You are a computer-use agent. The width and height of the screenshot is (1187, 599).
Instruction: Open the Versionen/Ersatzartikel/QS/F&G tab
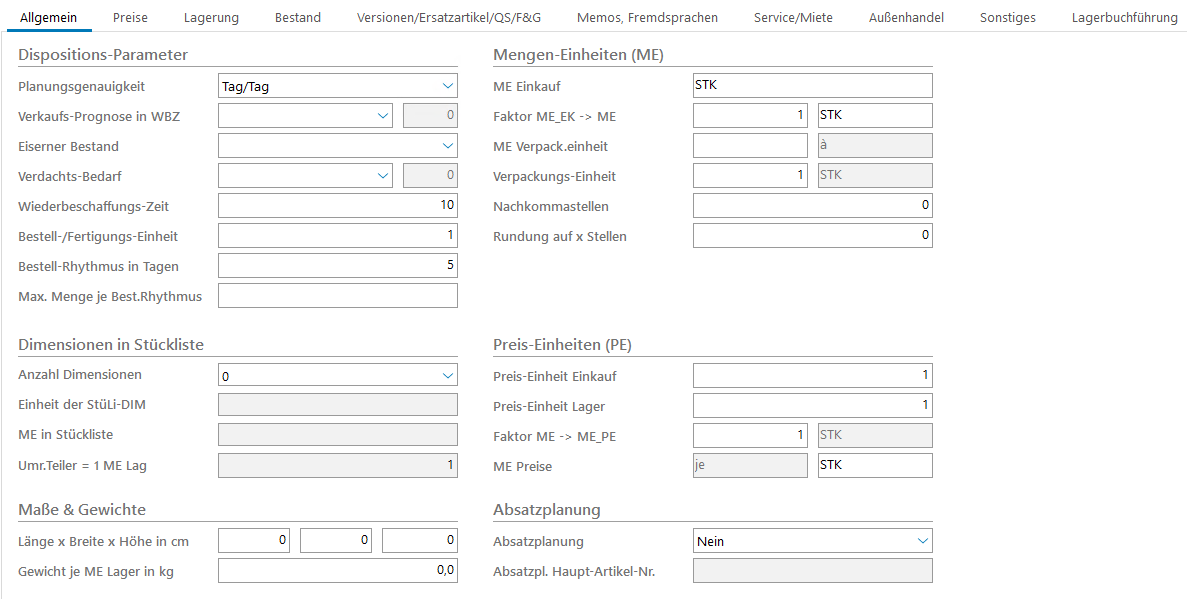449,17
